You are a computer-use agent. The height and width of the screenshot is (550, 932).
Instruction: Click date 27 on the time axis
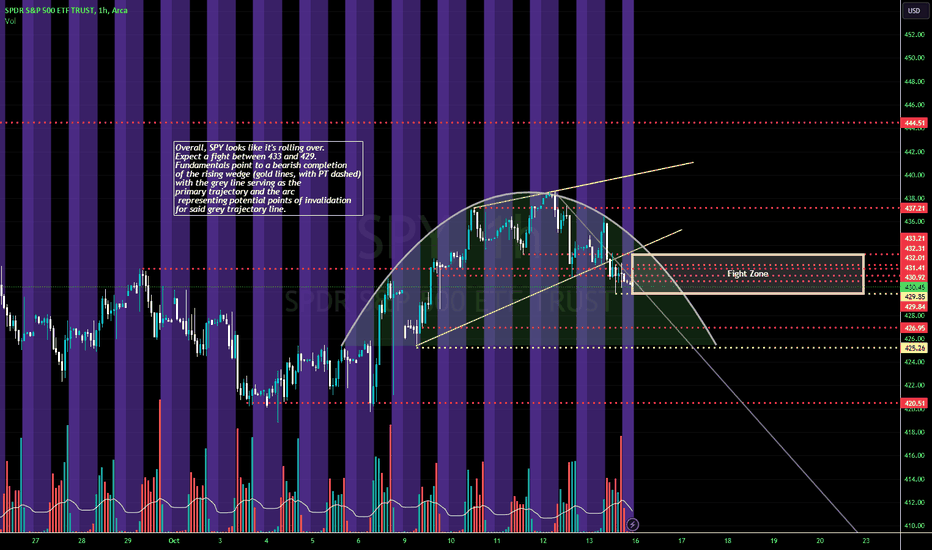point(36,540)
